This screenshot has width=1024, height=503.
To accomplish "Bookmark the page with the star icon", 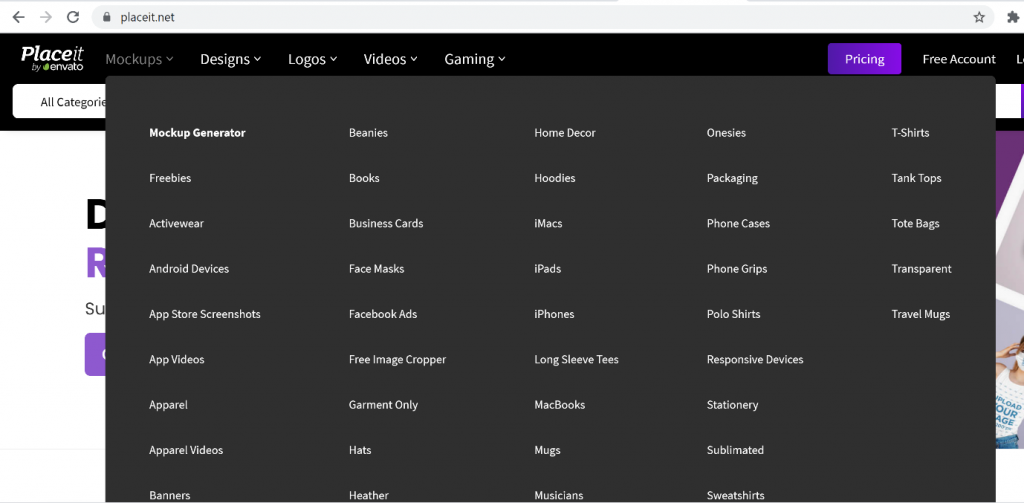I will 979,18.
